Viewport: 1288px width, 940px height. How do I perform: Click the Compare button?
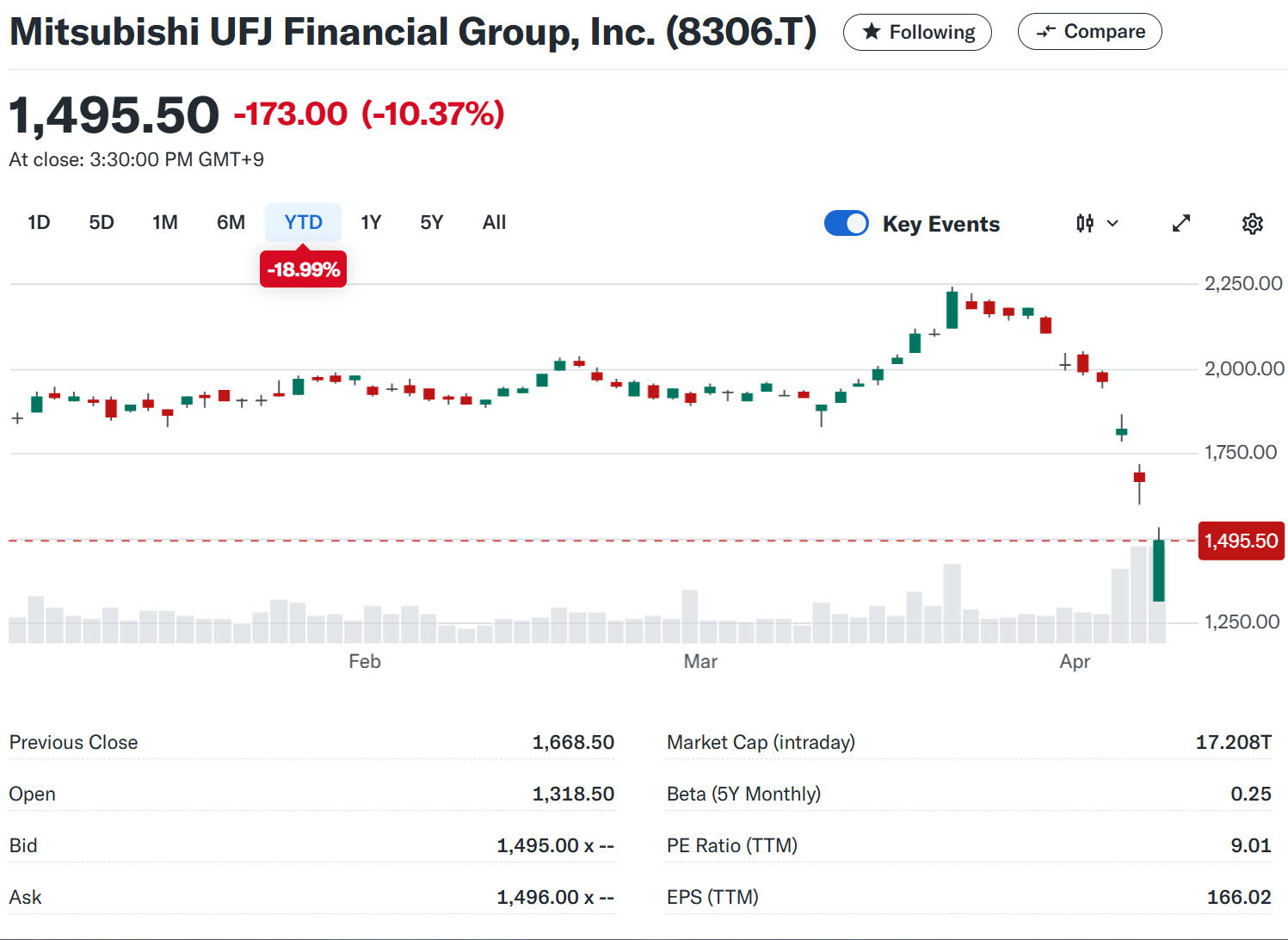(1089, 32)
